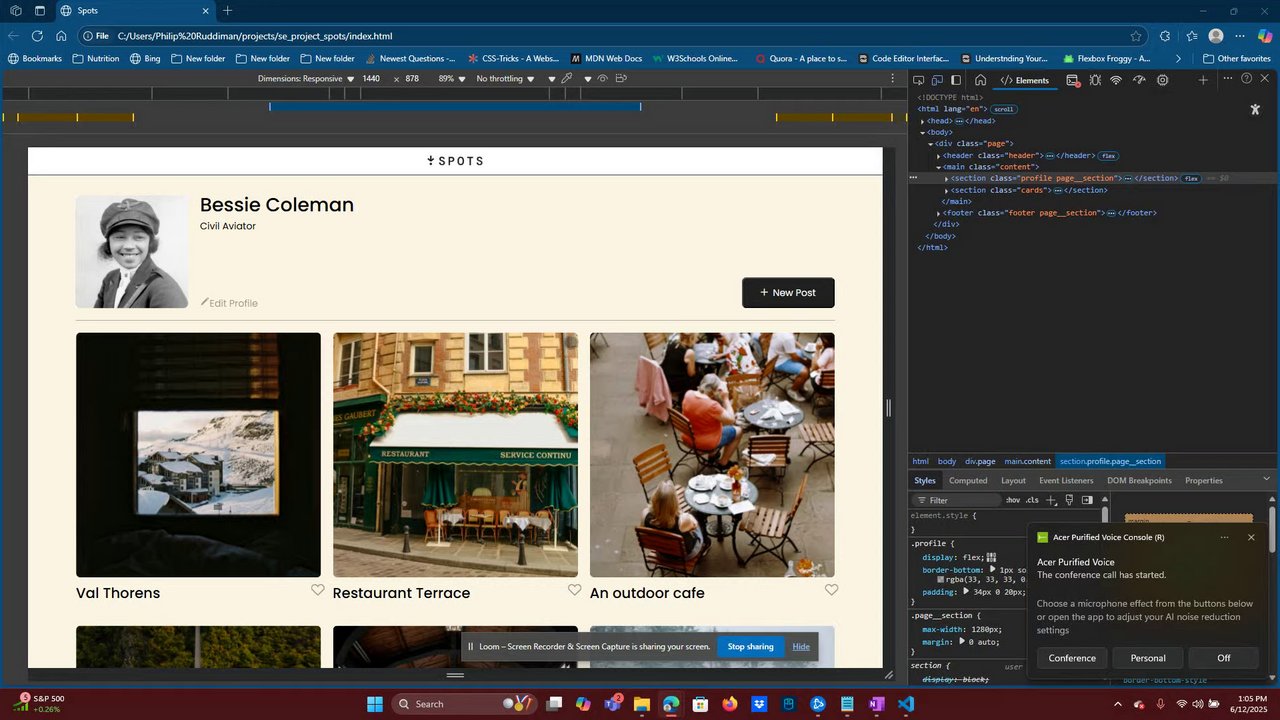Click the New Post button
This screenshot has height=720, width=1280.
(x=788, y=293)
